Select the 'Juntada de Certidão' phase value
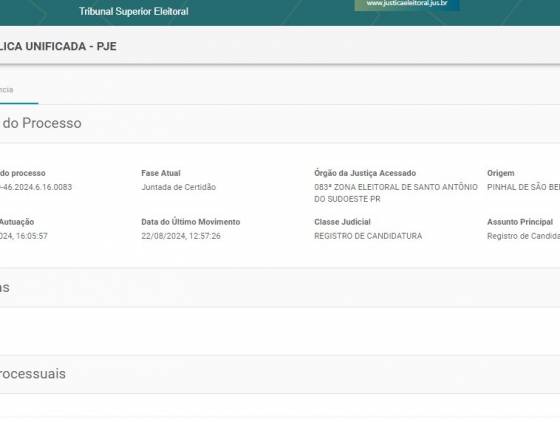The width and height of the screenshot is (560, 422). pos(179,187)
